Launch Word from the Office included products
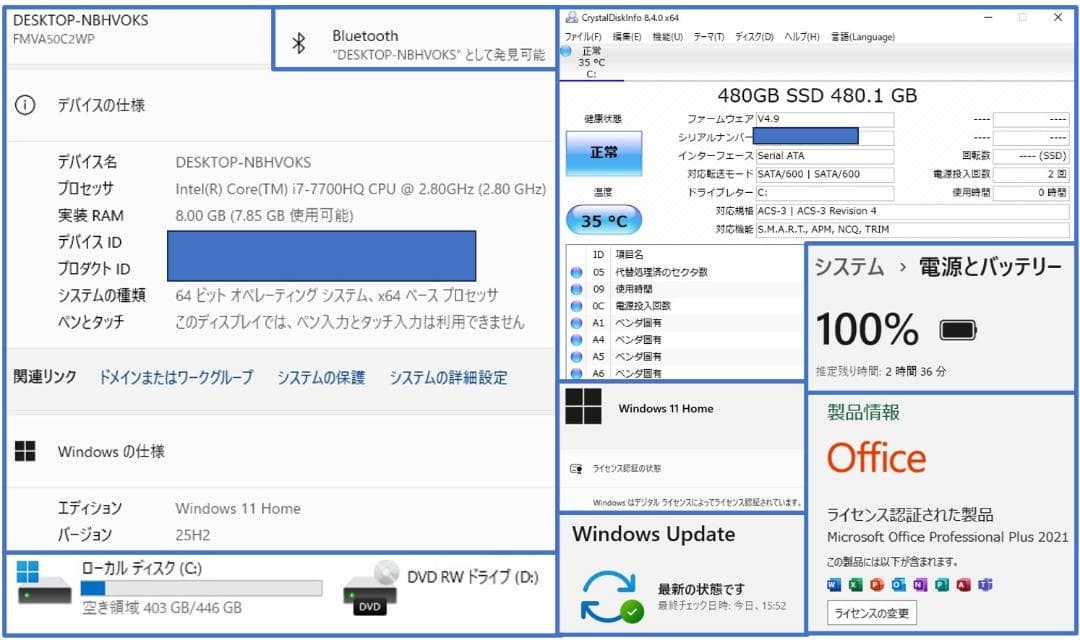The image size is (1080, 640). click(x=834, y=584)
